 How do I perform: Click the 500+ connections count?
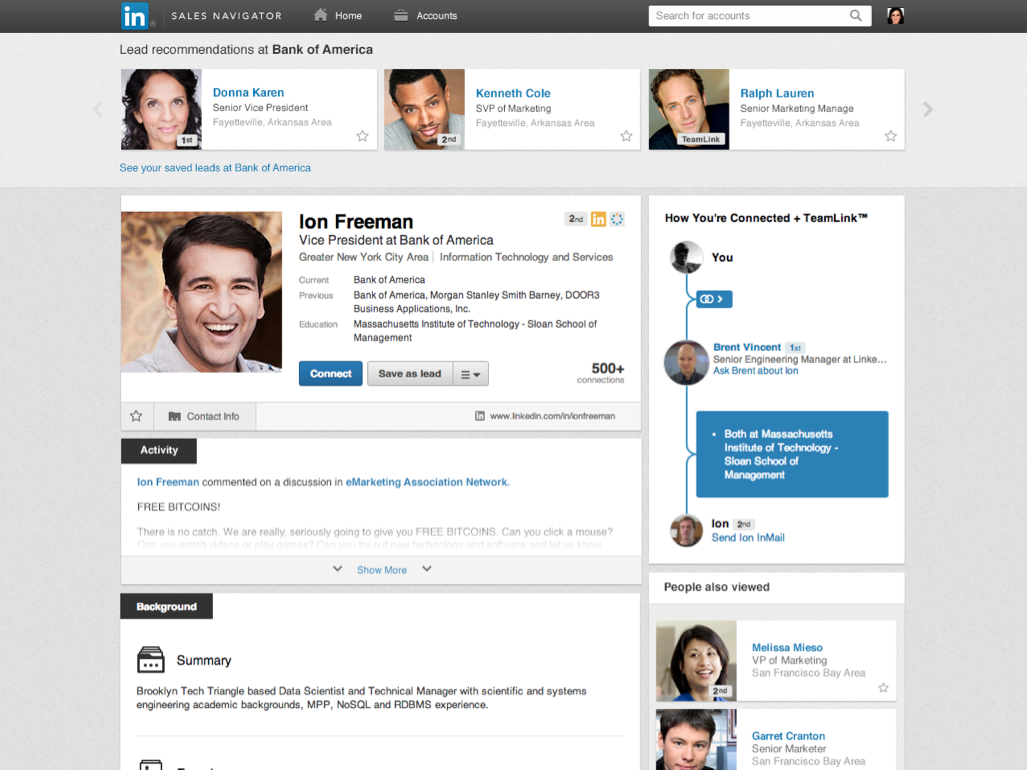[601, 373]
